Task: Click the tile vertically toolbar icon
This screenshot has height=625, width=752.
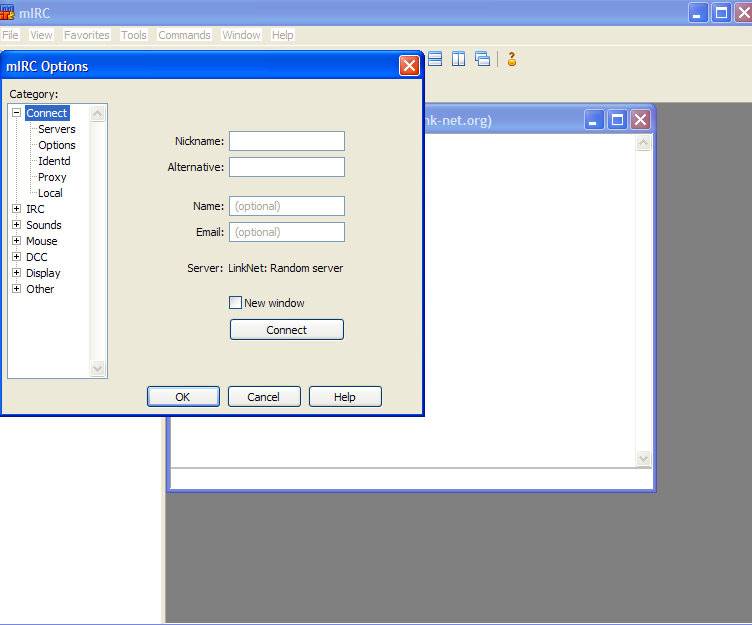Action: tap(458, 59)
